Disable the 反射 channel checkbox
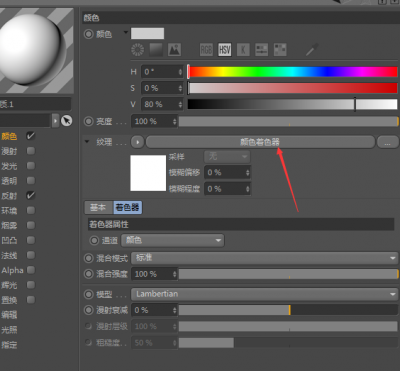This screenshot has height=371, width=400. (31, 196)
